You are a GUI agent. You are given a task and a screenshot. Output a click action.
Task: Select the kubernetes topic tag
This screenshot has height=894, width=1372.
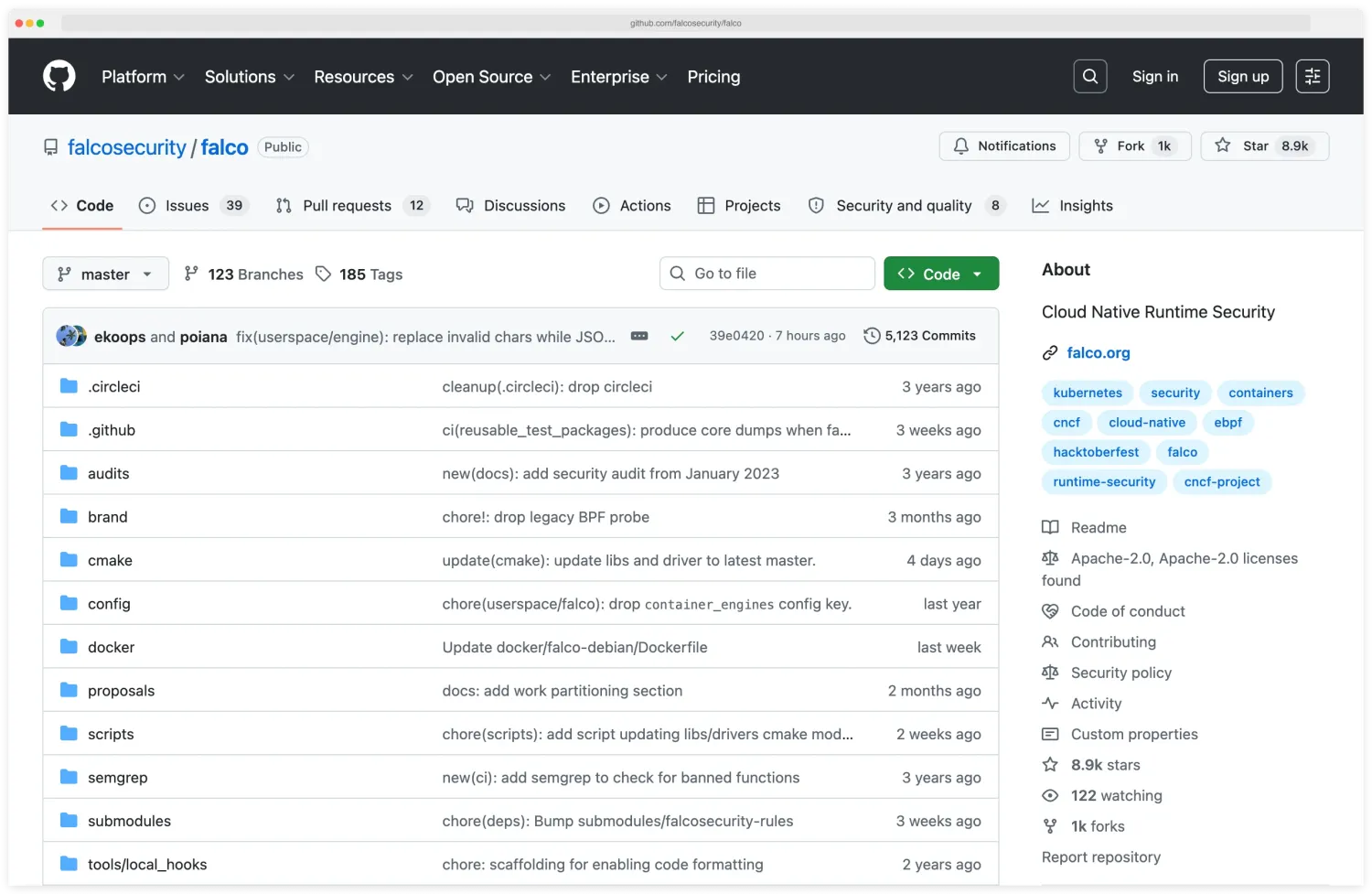click(1088, 393)
